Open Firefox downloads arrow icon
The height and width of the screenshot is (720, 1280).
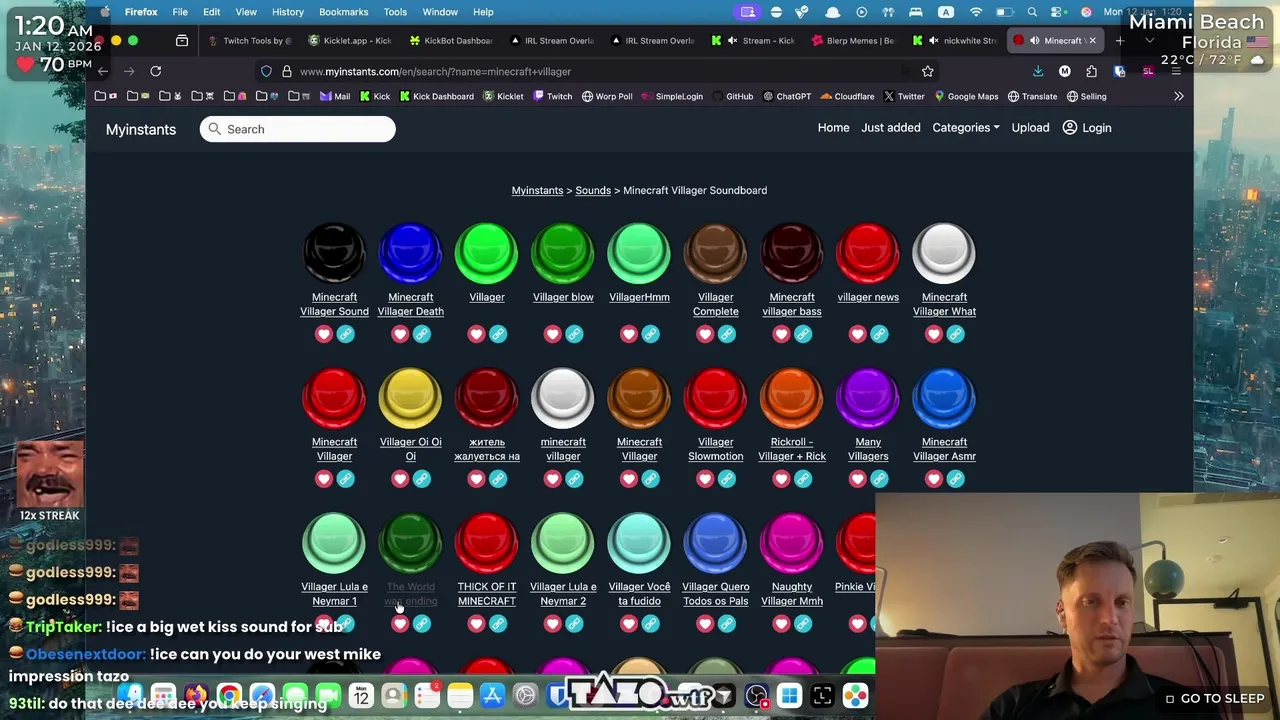click(1037, 71)
